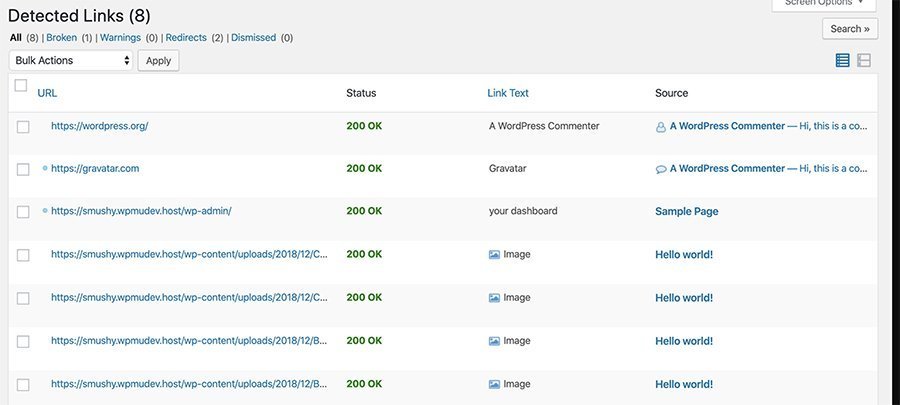This screenshot has width=900, height=405.
Task: Sort the table by Link Text column
Action: [x=508, y=93]
